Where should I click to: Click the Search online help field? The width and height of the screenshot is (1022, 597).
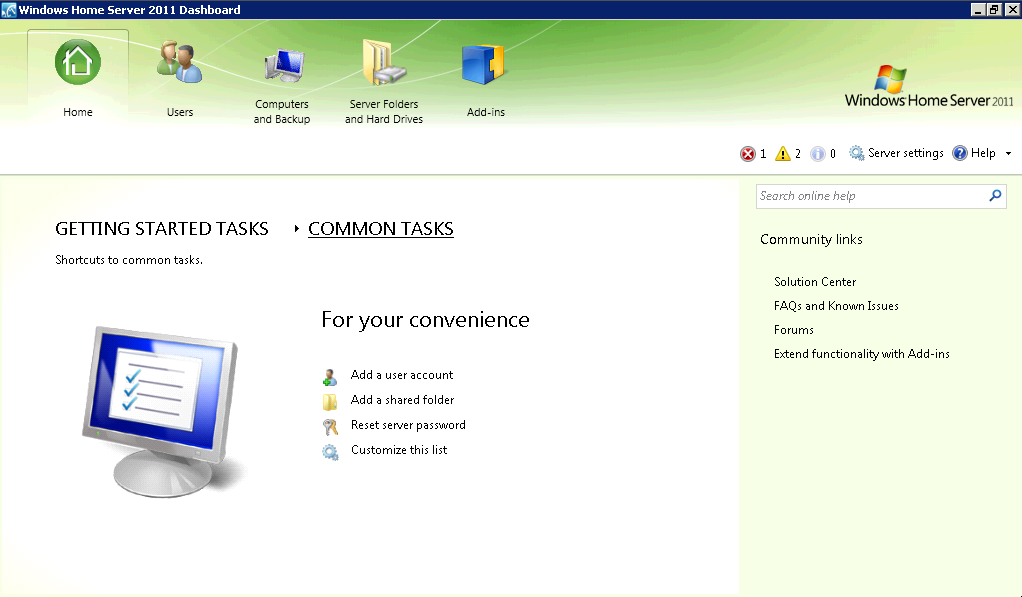pos(872,196)
